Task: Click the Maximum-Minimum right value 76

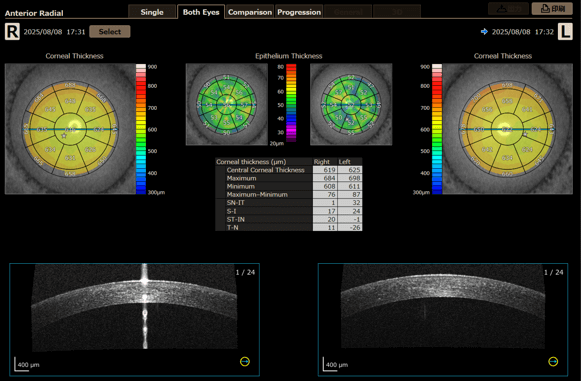Action: click(325, 194)
